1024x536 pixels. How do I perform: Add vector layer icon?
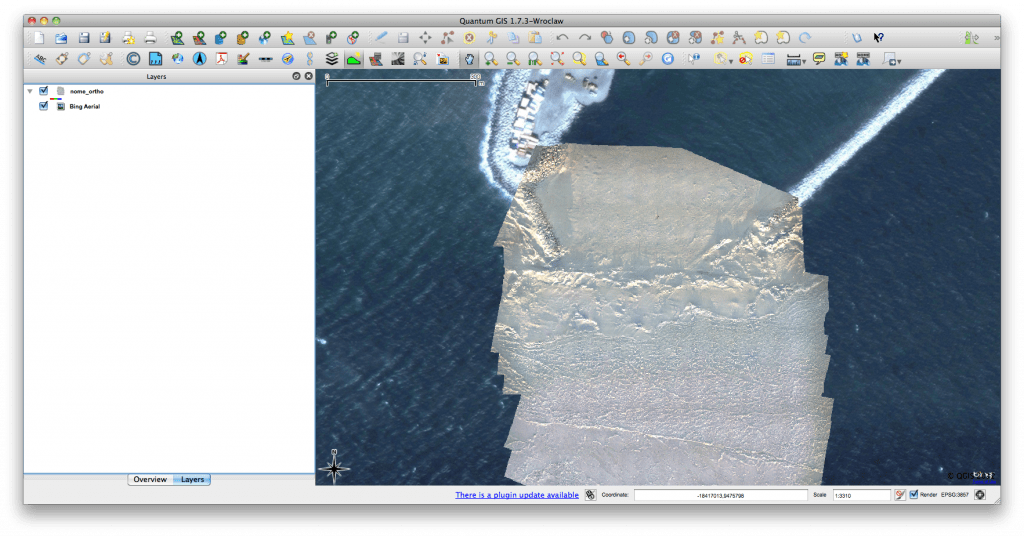[x=177, y=38]
